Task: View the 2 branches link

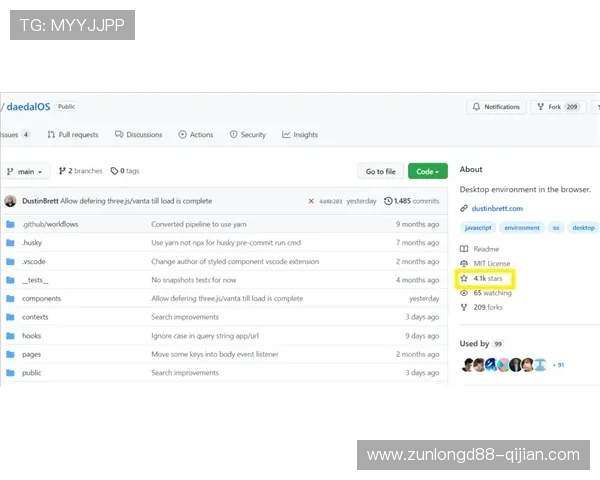Action: tap(81, 171)
